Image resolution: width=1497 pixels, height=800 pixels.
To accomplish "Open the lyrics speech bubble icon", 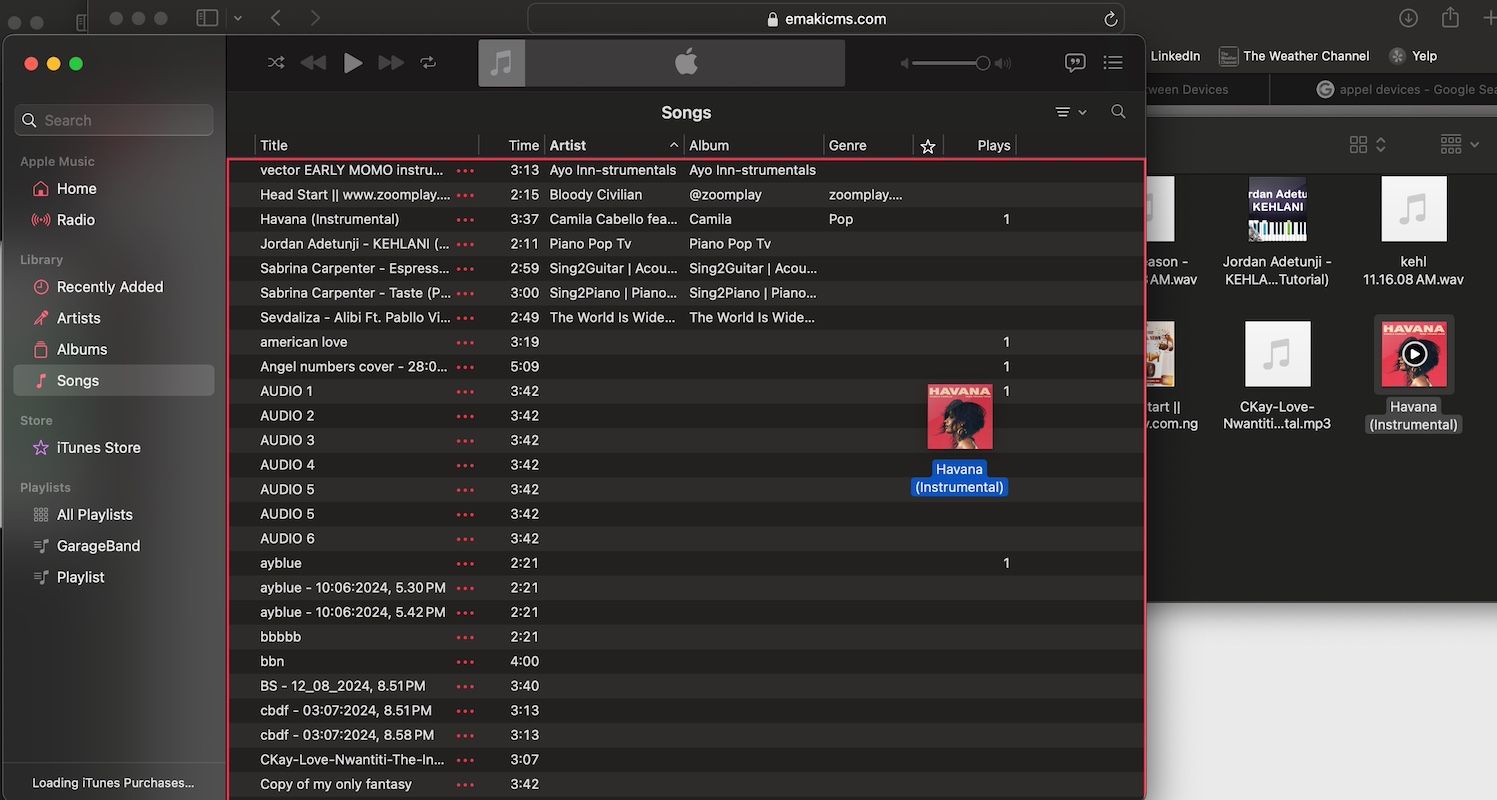I will pos(1075,63).
